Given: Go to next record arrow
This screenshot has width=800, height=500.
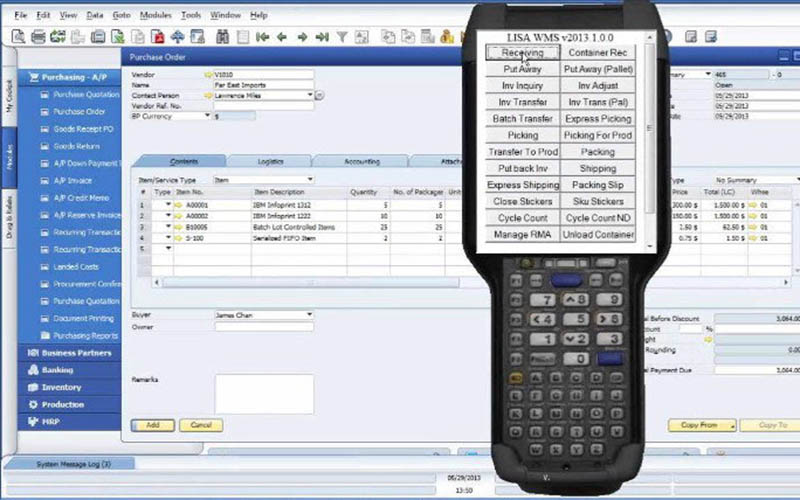Looking at the screenshot, I should (x=302, y=37).
